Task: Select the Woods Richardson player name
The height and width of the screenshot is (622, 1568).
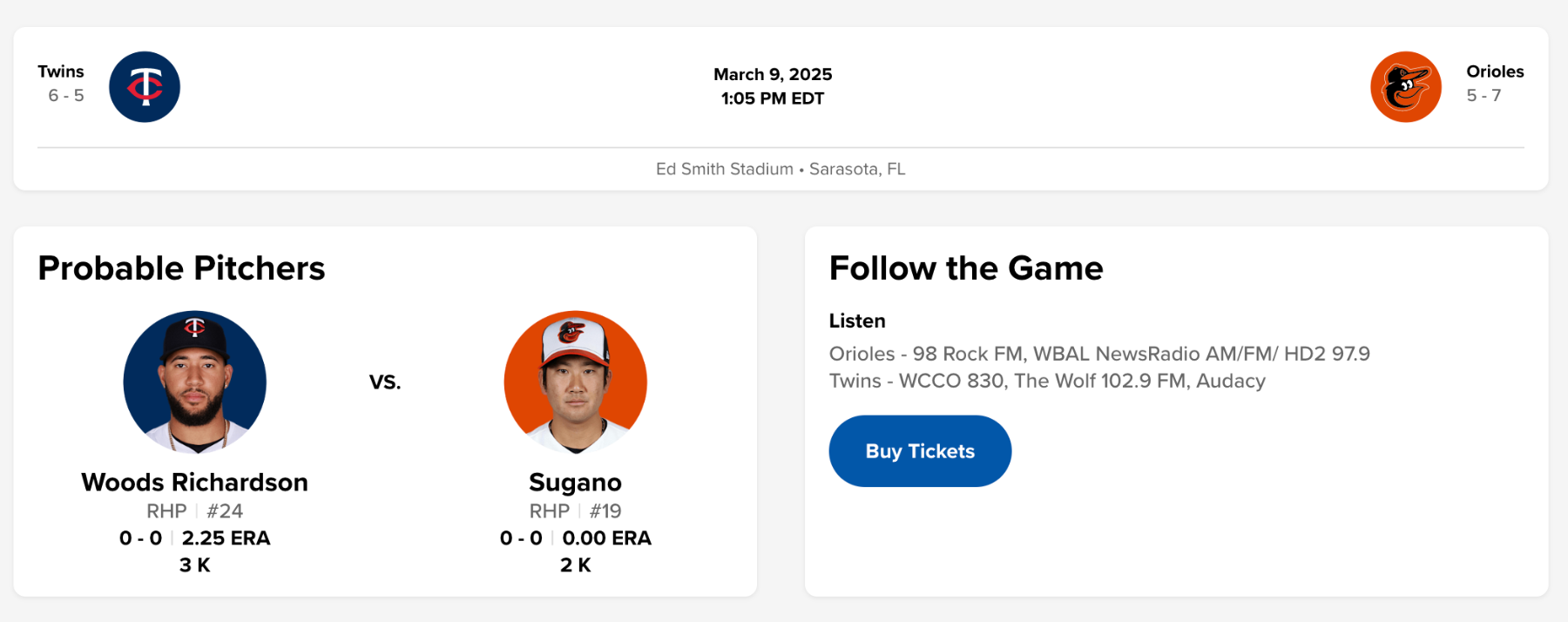Action: [x=194, y=482]
